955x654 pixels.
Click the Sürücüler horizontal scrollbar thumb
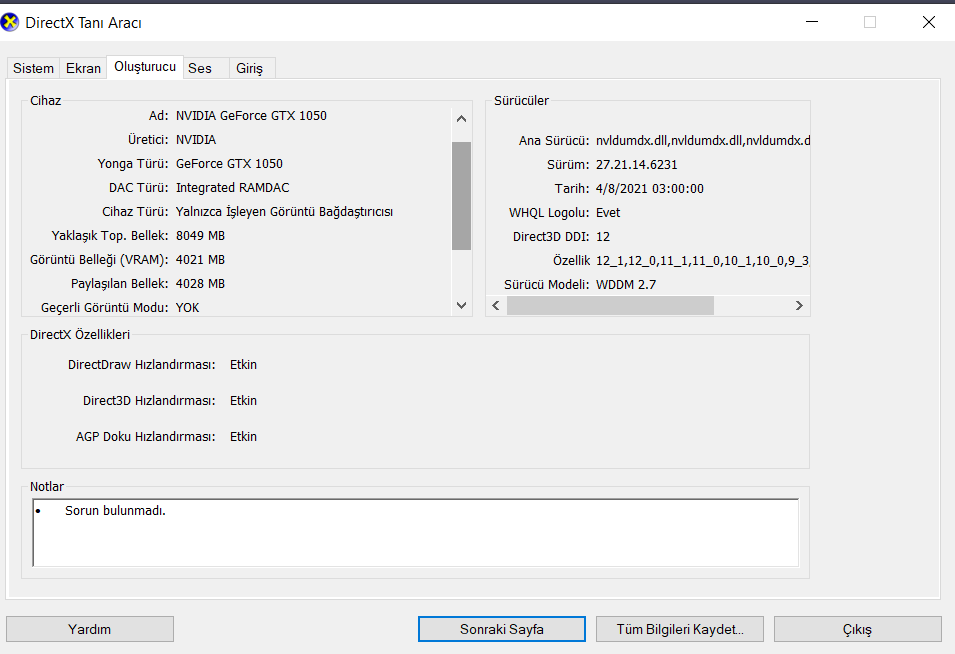coord(610,306)
